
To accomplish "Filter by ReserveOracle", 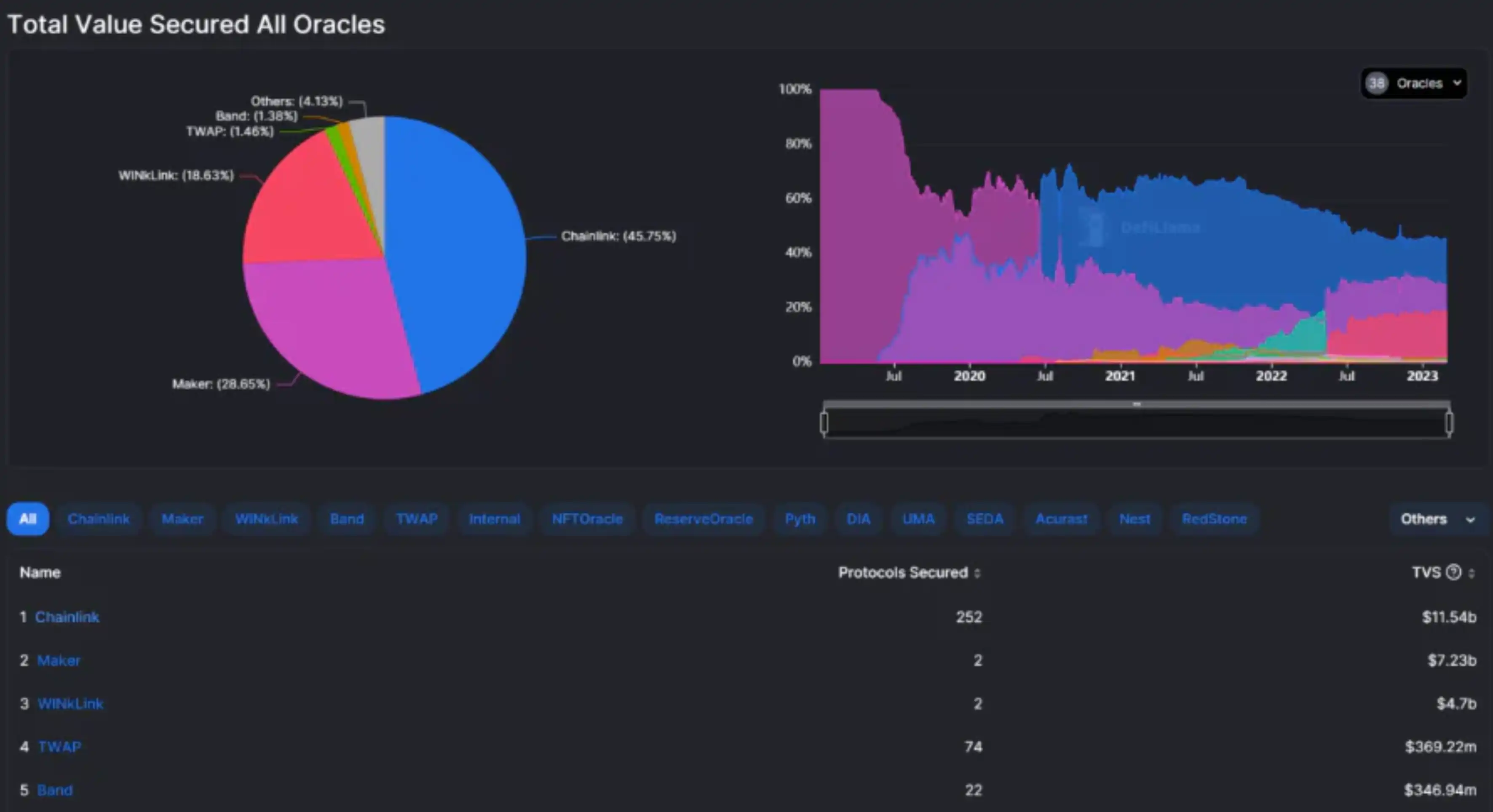I will pos(704,519).
